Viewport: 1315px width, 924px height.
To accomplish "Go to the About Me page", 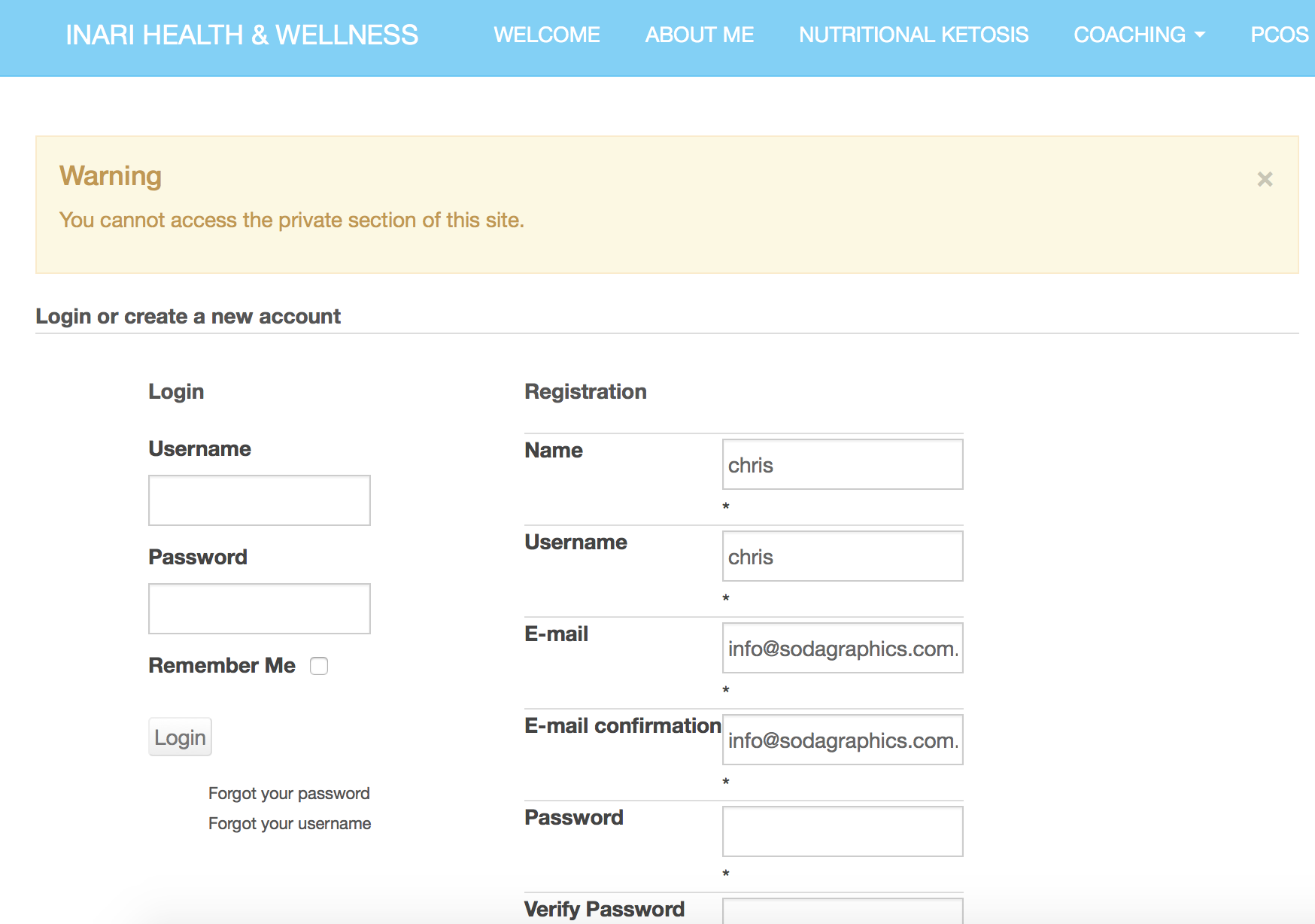I will coord(700,35).
